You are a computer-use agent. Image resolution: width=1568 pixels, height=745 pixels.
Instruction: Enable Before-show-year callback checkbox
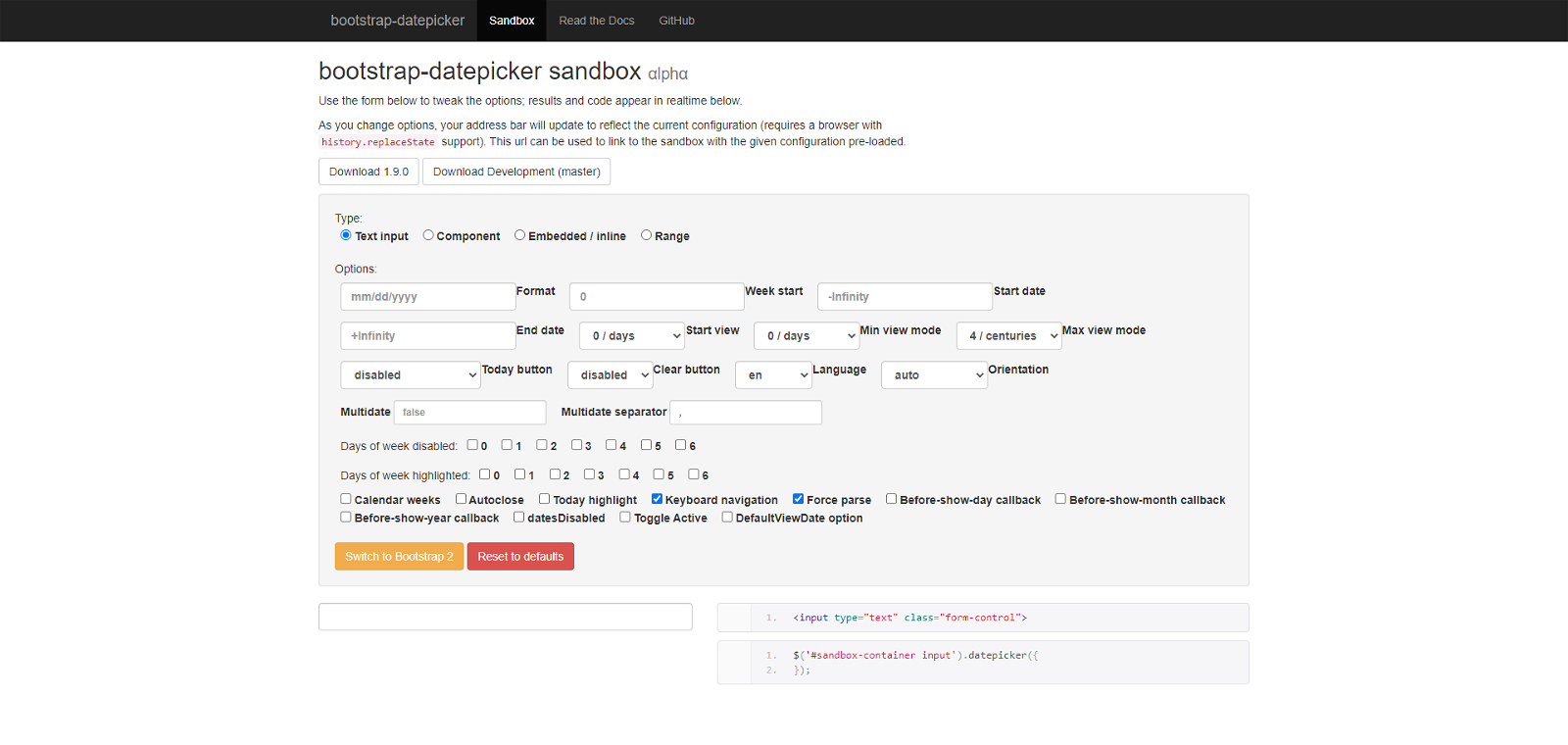pos(346,518)
